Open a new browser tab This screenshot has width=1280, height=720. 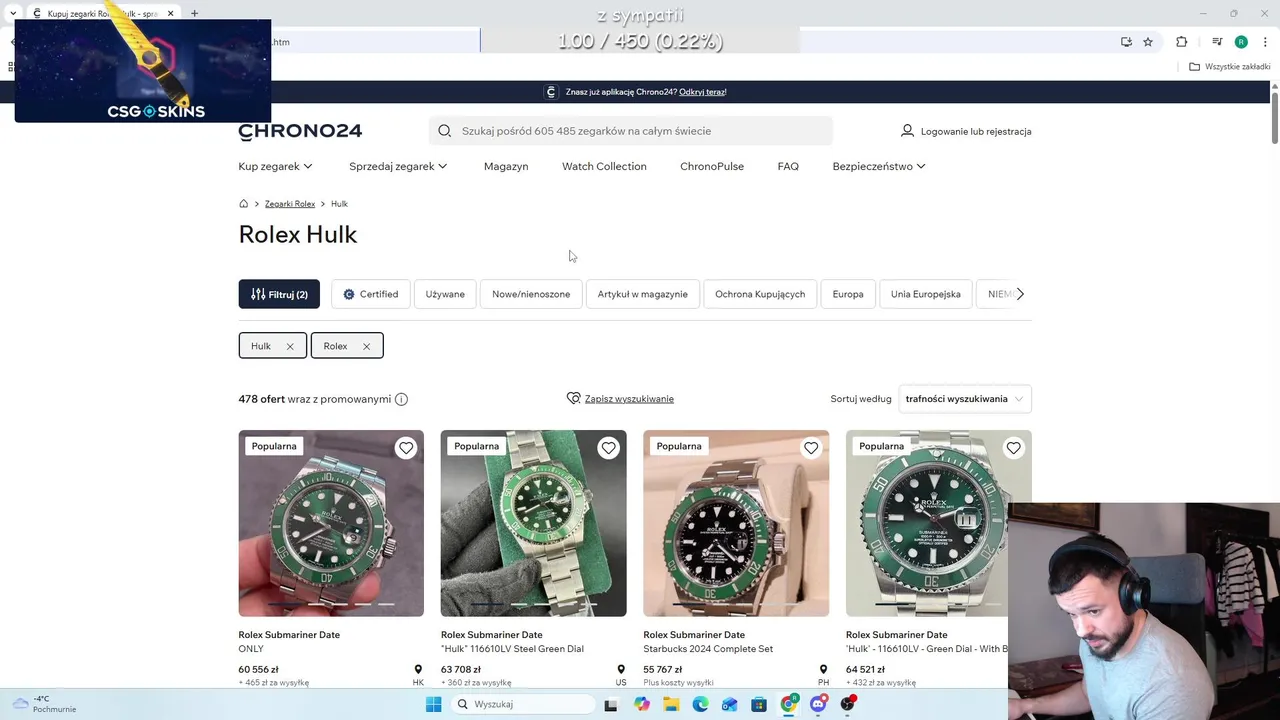pos(194,13)
